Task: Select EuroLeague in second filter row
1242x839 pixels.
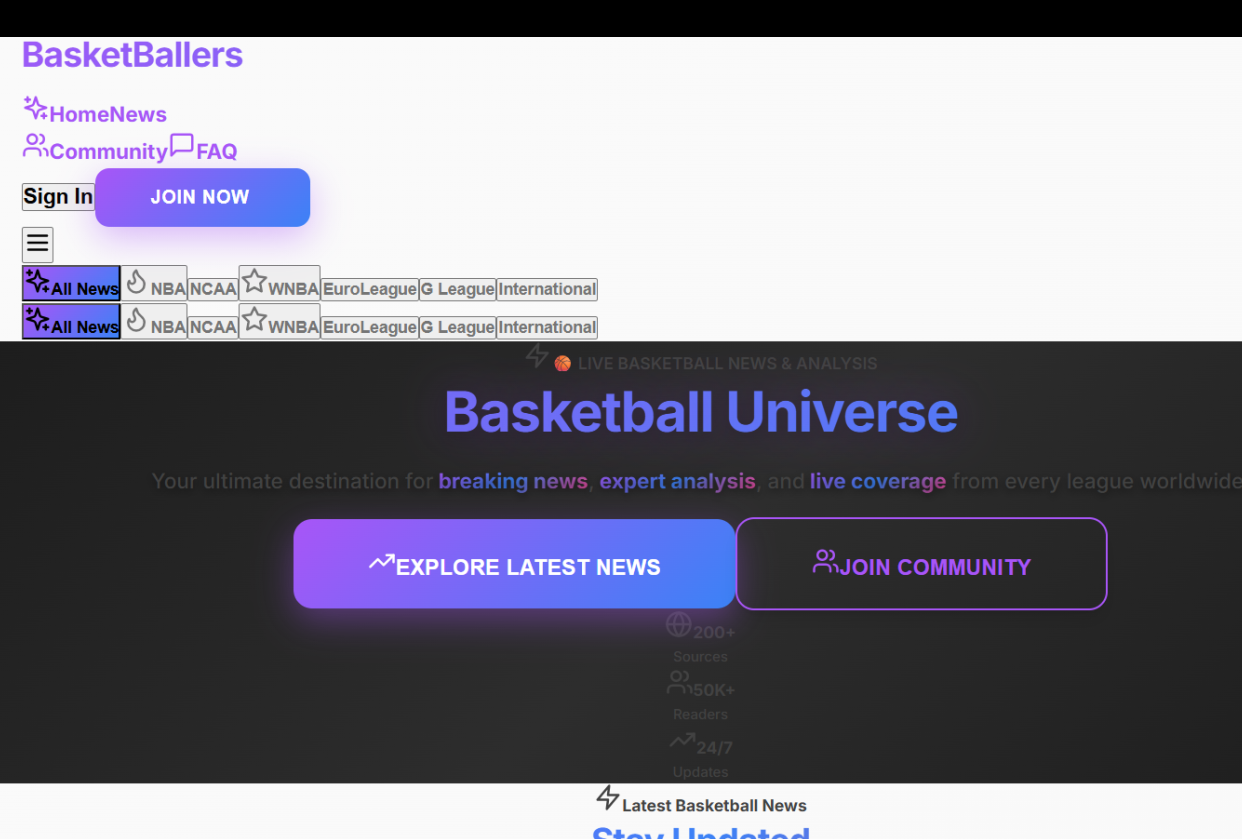Action: click(x=369, y=327)
